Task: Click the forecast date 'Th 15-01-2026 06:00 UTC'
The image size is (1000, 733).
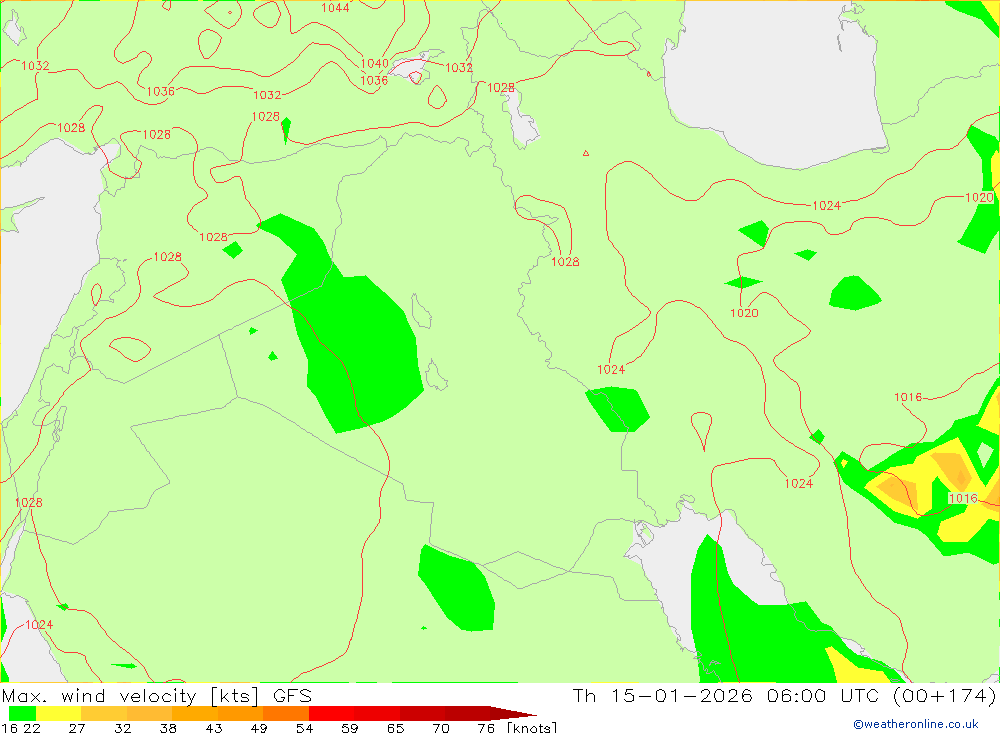Action: pos(726,695)
